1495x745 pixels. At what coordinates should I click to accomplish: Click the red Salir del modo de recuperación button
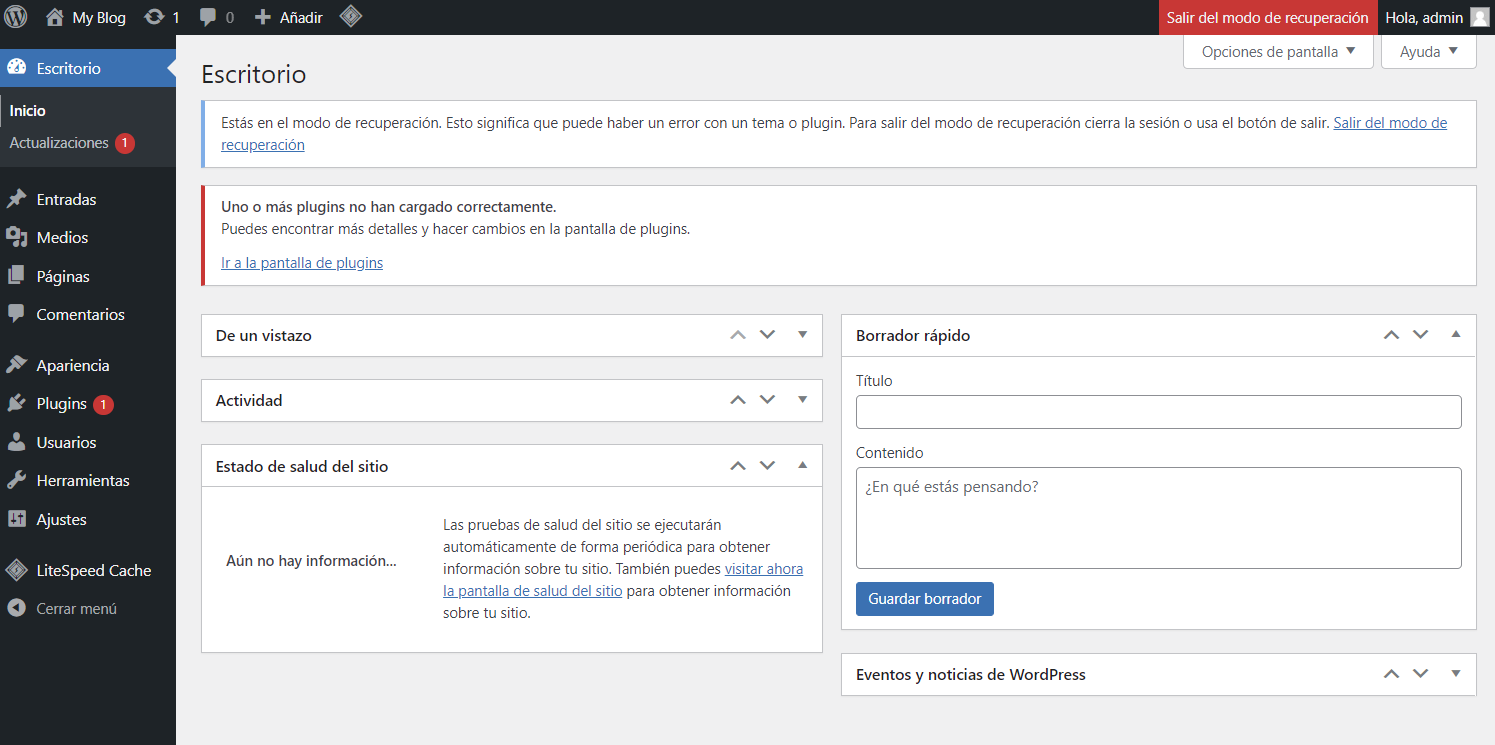pos(1267,17)
